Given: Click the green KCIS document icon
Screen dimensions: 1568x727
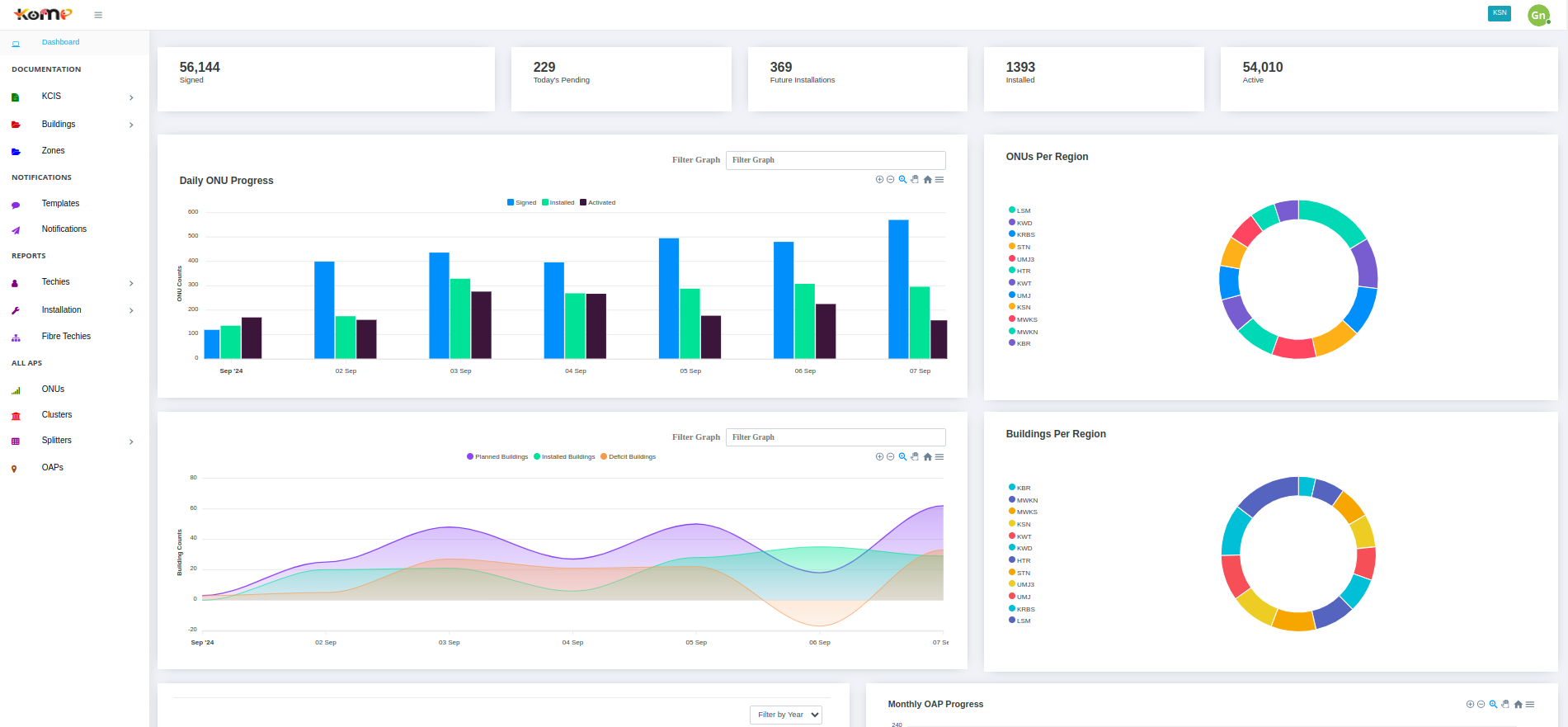Looking at the screenshot, I should click(x=15, y=97).
